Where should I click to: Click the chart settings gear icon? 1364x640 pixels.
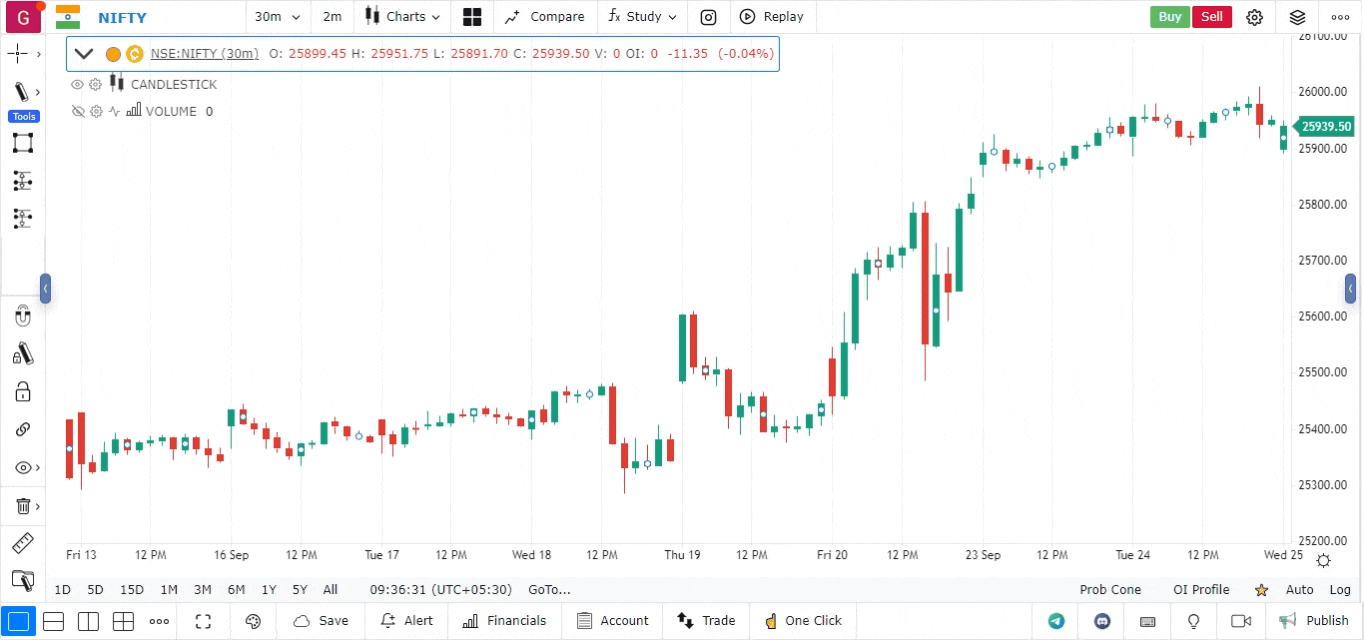click(x=1255, y=17)
